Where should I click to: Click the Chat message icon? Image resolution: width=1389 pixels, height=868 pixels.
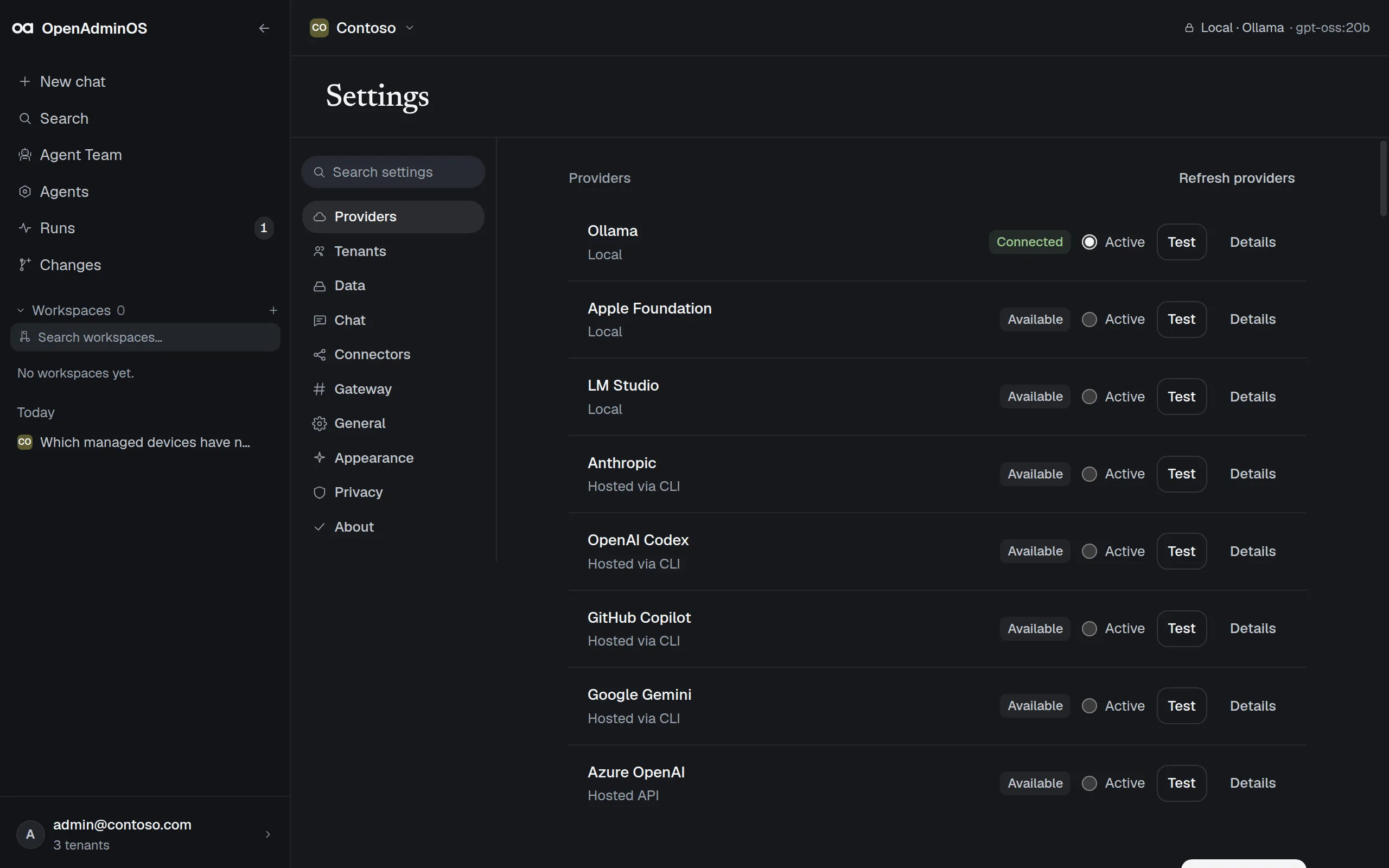[320, 320]
